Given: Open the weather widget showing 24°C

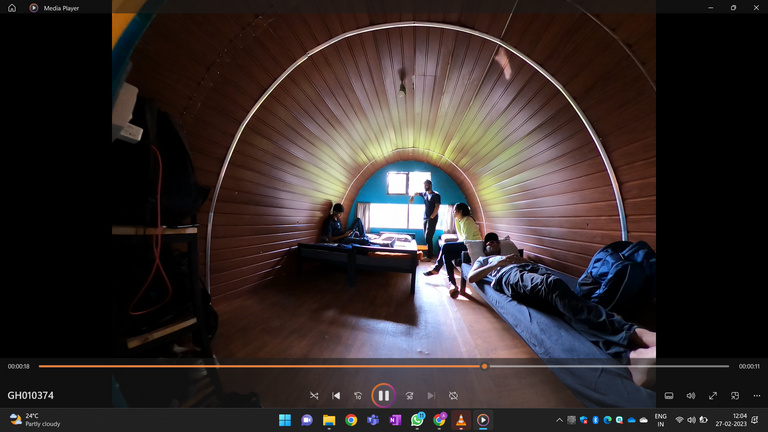Looking at the screenshot, I should click(x=35, y=420).
